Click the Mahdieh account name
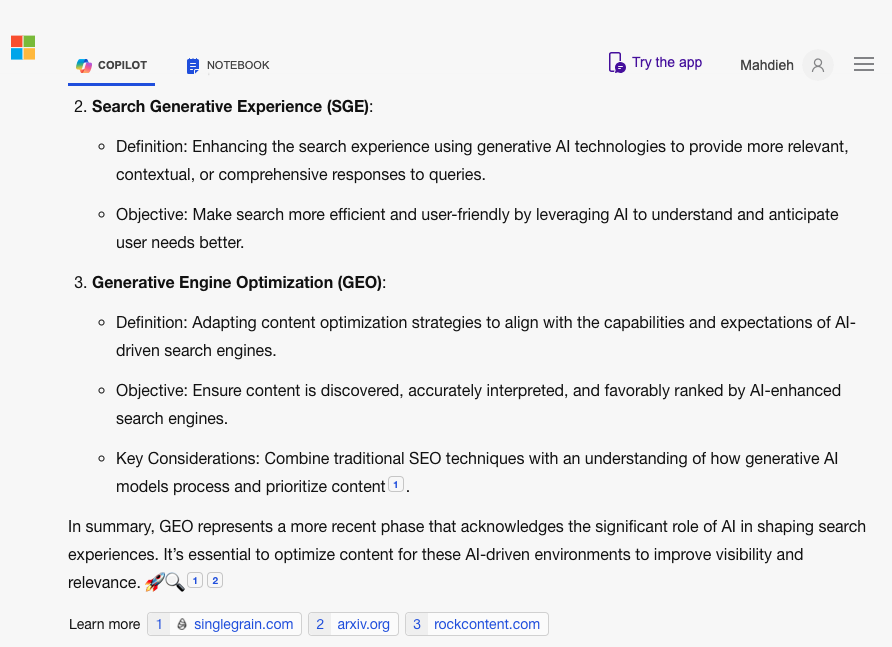Image resolution: width=892 pixels, height=647 pixels. point(766,65)
